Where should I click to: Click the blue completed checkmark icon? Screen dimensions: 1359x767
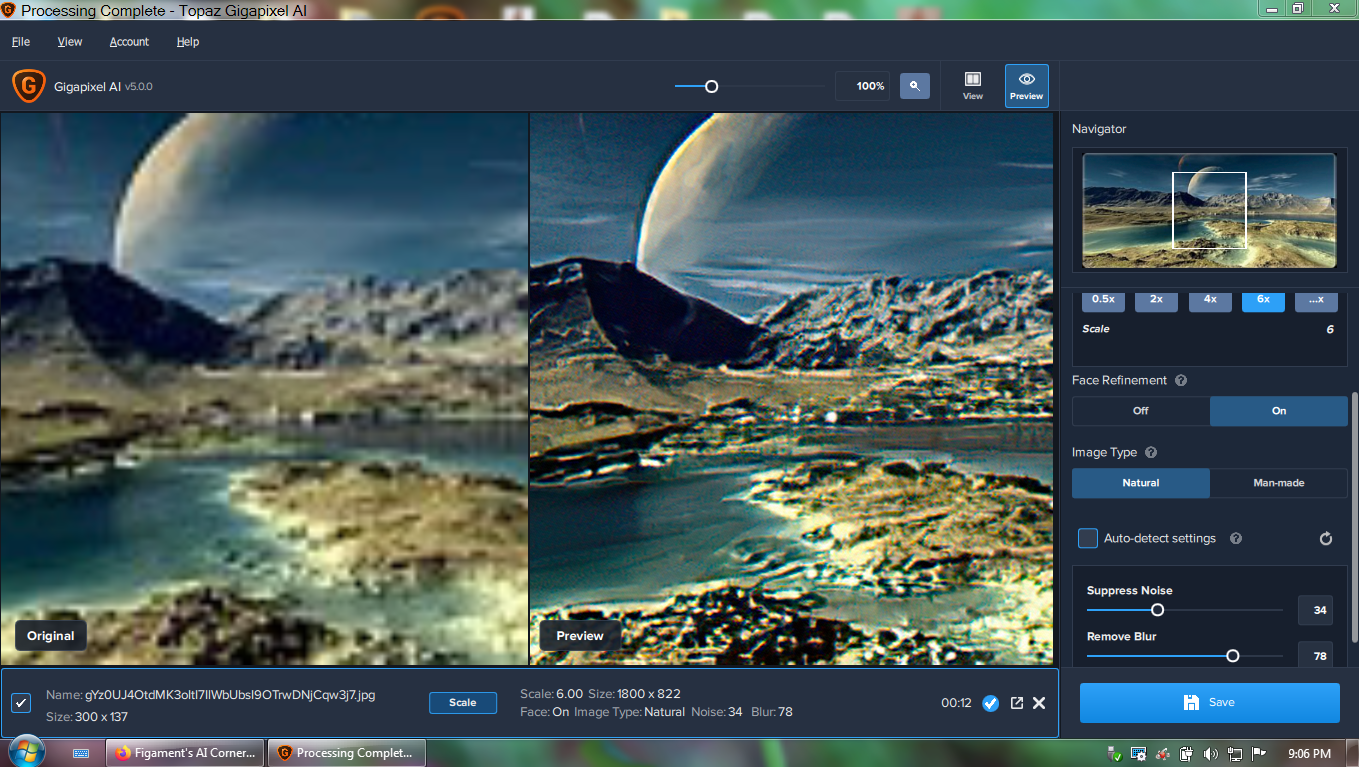(990, 703)
